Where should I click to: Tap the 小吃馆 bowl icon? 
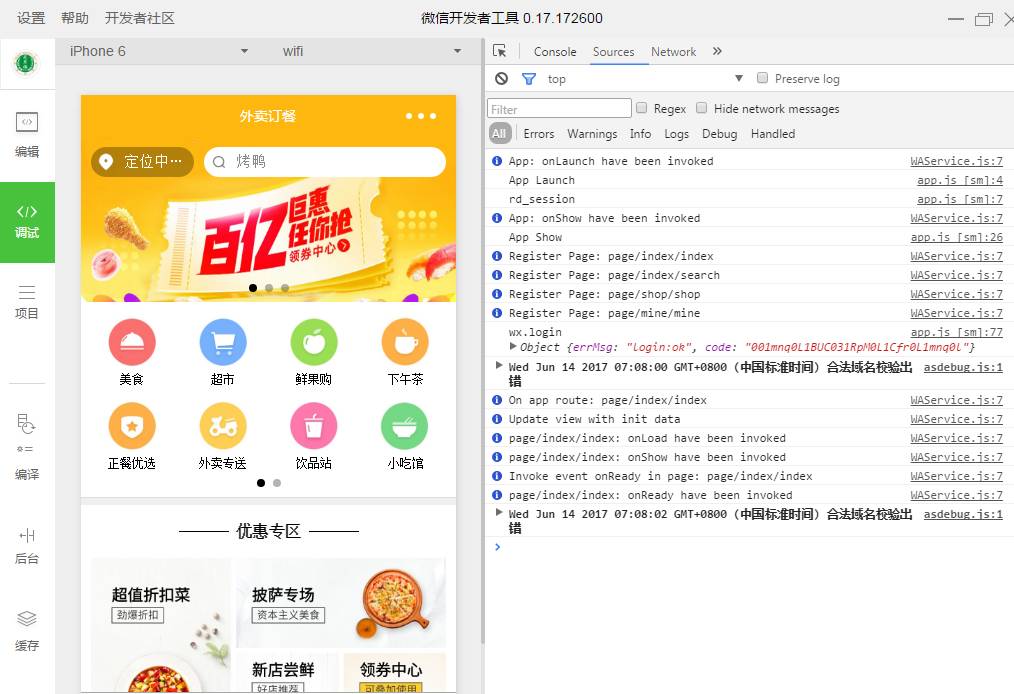[x=405, y=426]
